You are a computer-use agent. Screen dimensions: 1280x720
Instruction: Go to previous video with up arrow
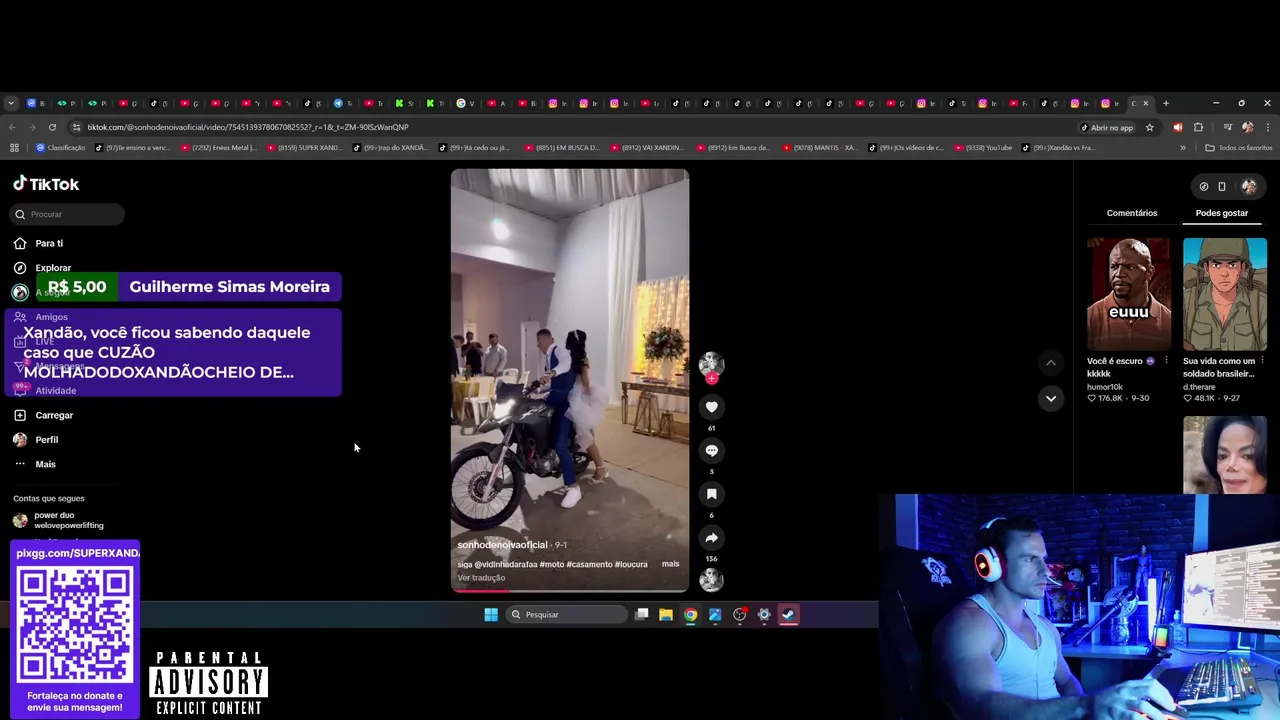tap(1050, 362)
